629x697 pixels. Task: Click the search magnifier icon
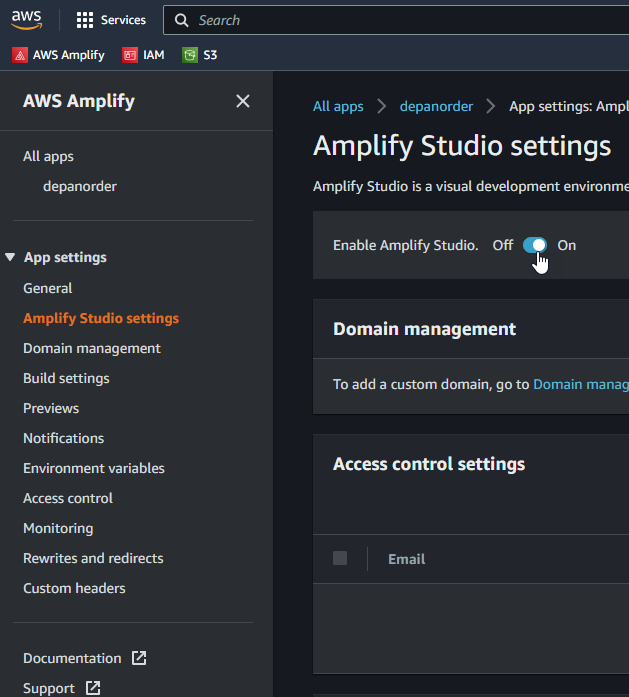pyautogui.click(x=181, y=20)
